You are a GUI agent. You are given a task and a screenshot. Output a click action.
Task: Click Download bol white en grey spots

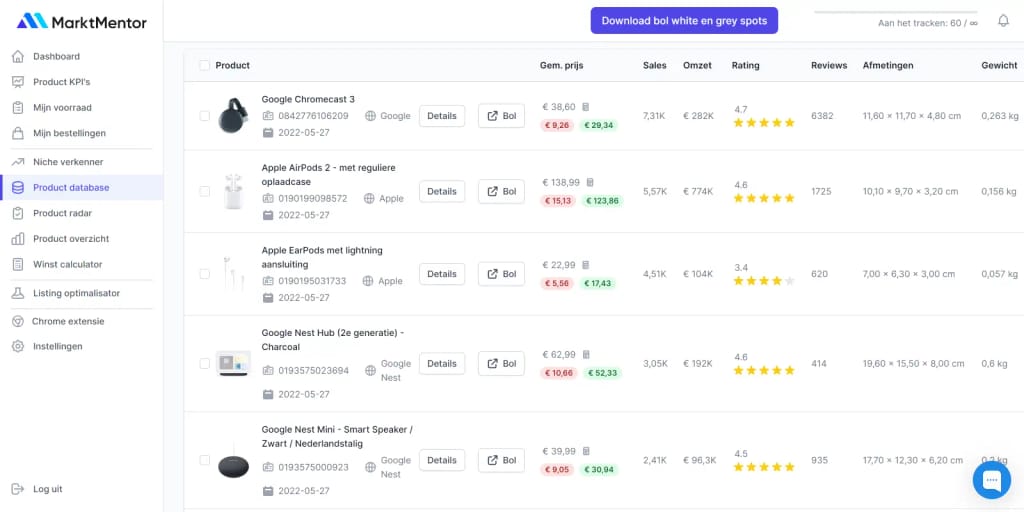click(x=684, y=20)
